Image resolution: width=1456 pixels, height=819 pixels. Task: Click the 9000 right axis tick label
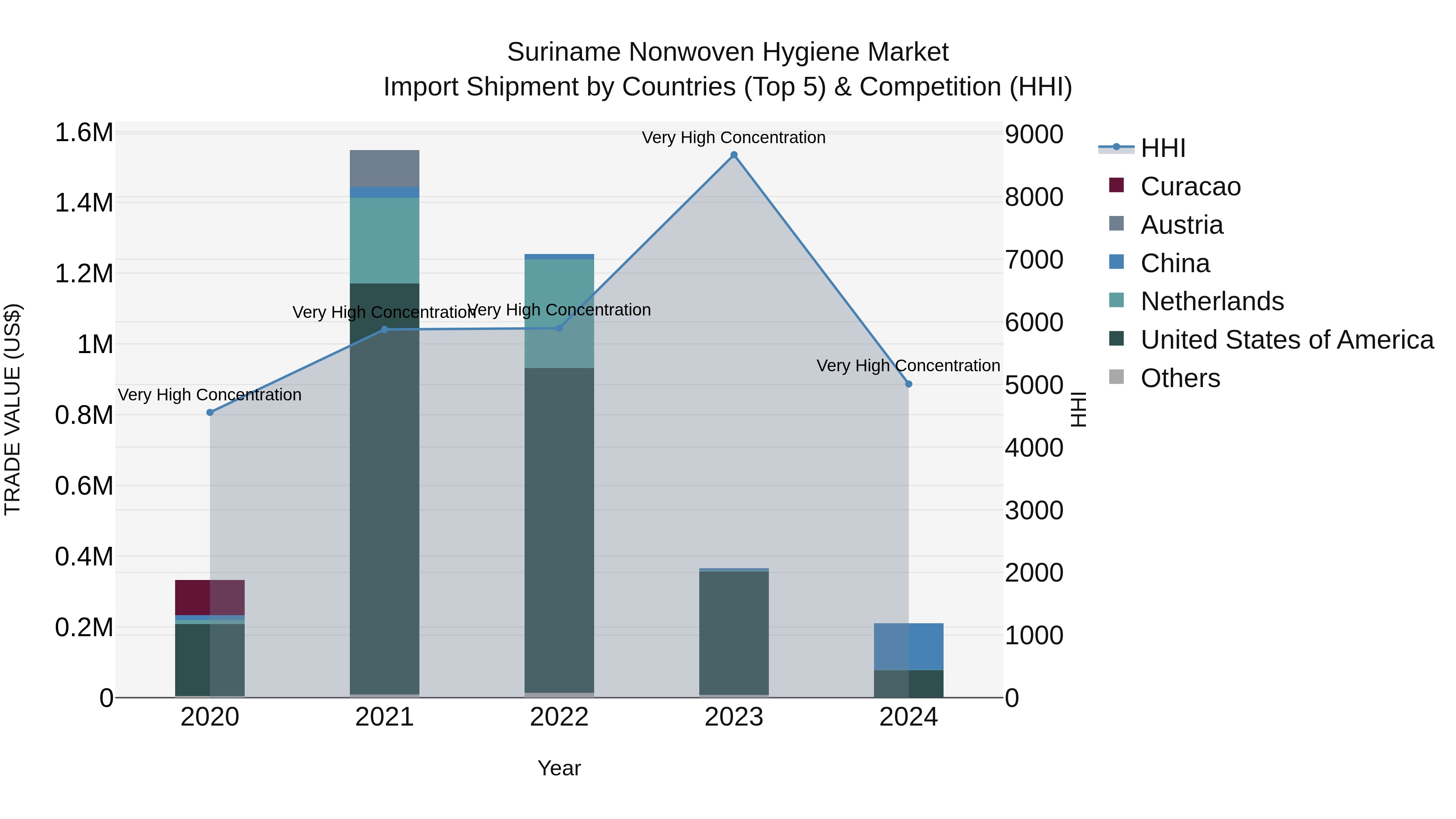(1034, 135)
